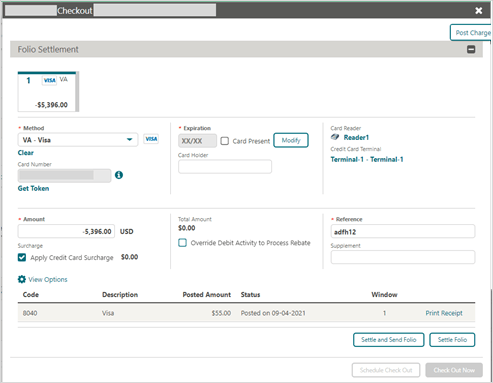Select the 8040 code cell
This screenshot has width=493, height=383.
click(30, 313)
